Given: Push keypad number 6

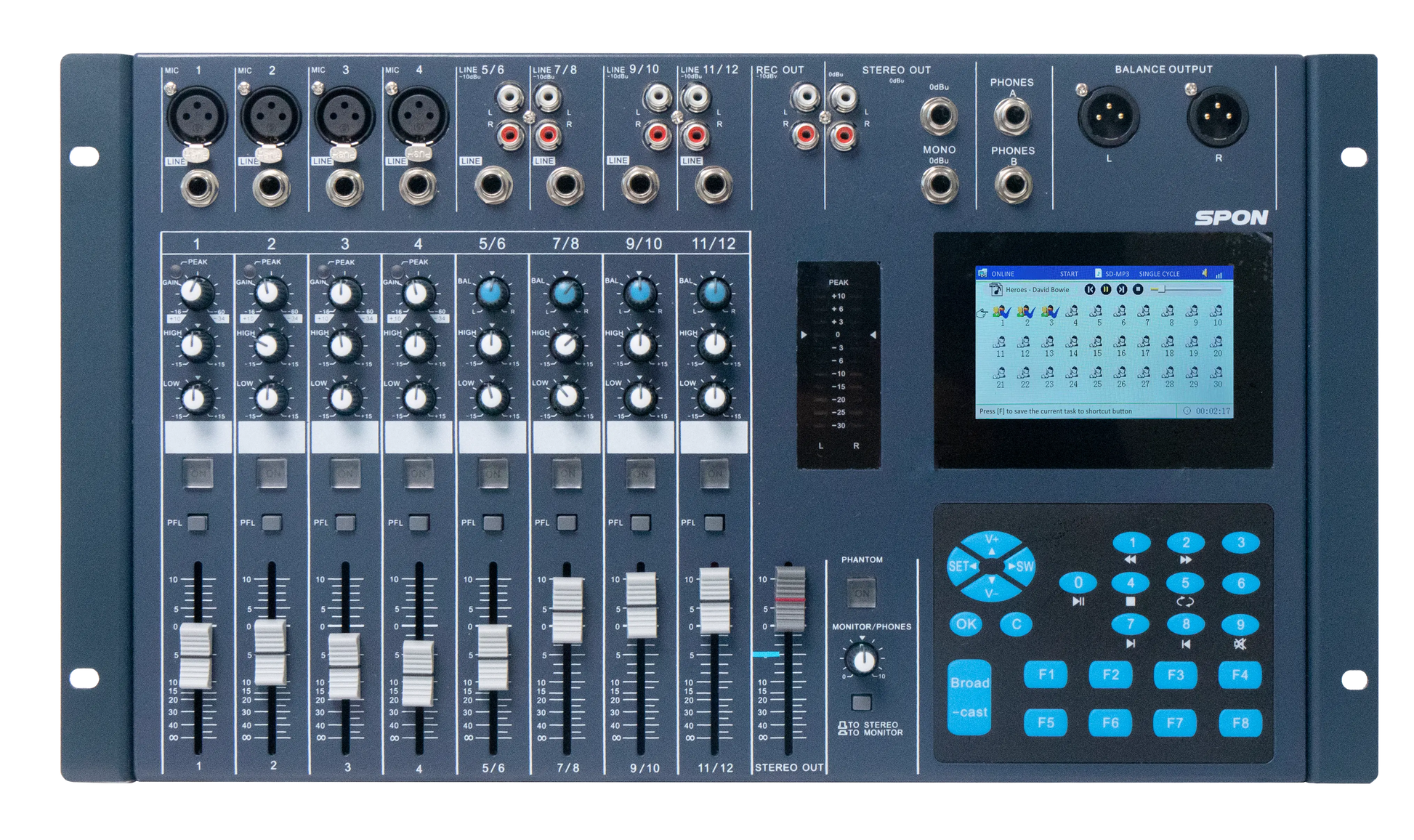Looking at the screenshot, I should [x=1240, y=583].
